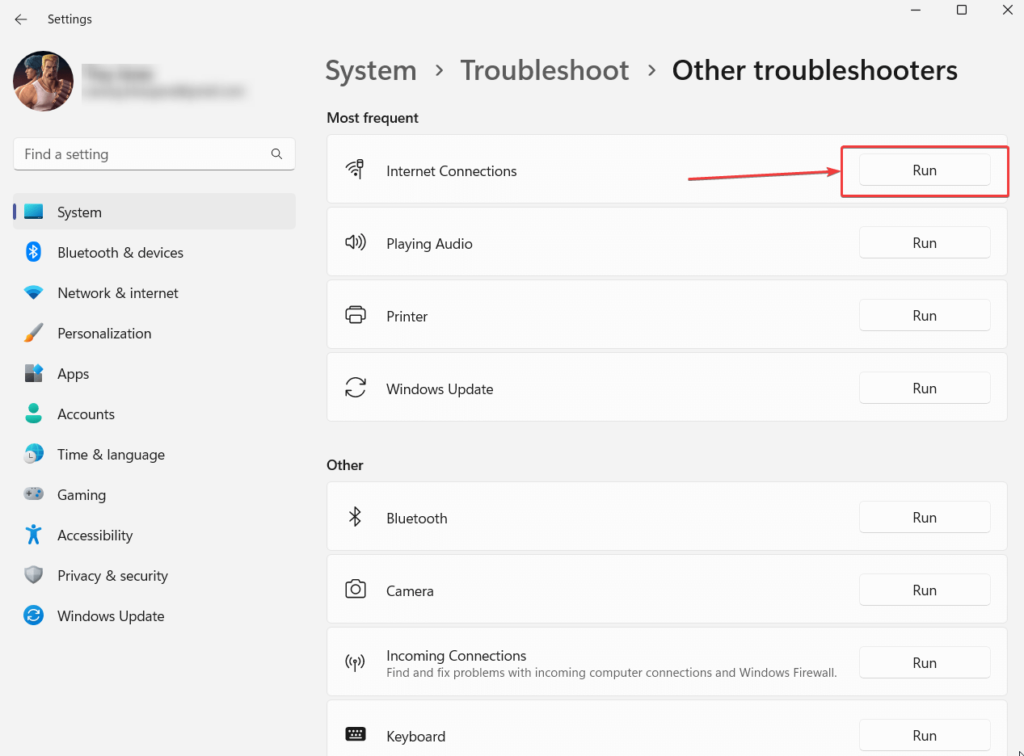Click the Time & language globe icon
Viewport: 1024px width, 756px height.
33,454
